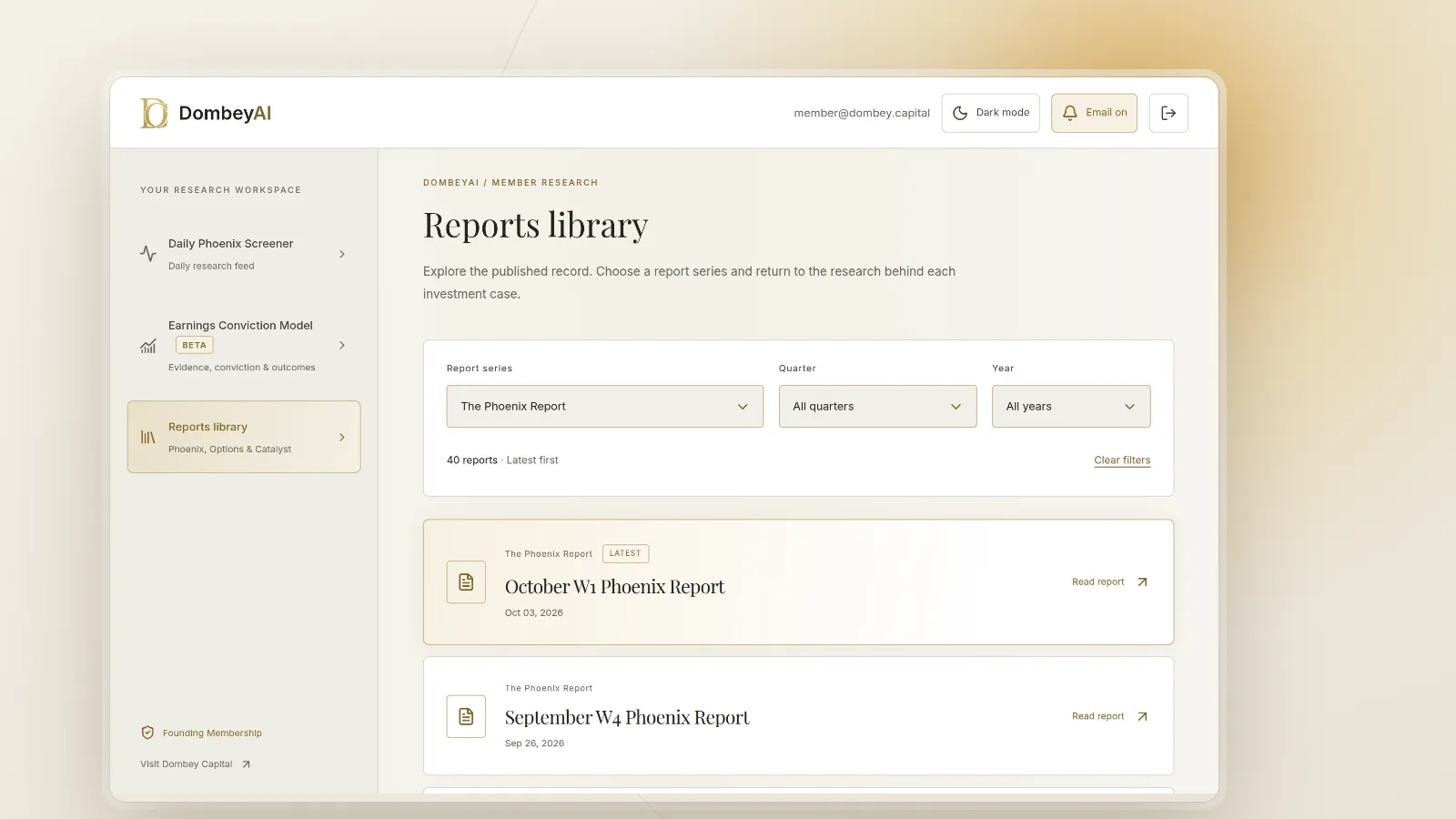Click the Reports library books icon
This screenshot has width=1456, height=819.
[x=148, y=437]
